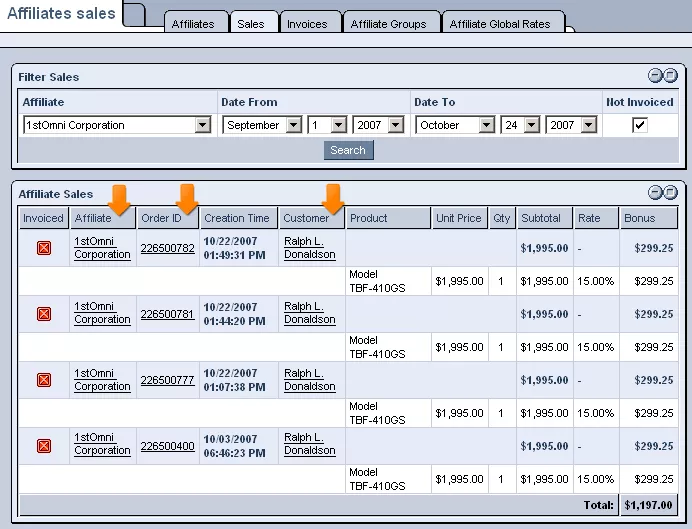692x529 pixels.
Task: Open the Date From month dropdown September
Action: (x=262, y=125)
